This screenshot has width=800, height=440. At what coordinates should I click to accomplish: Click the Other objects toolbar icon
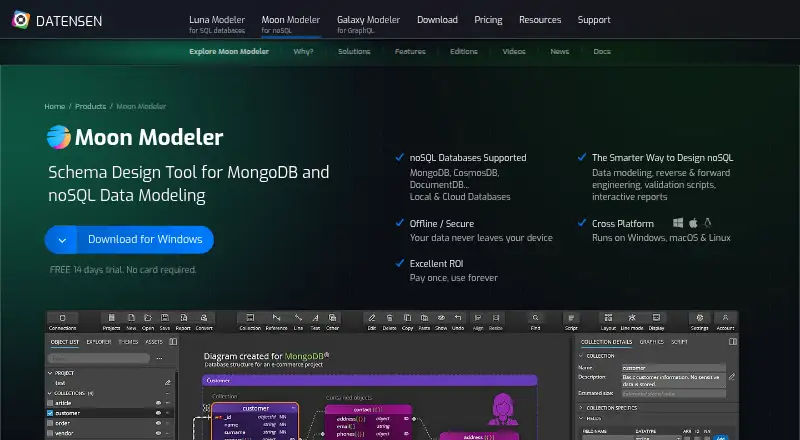click(333, 317)
